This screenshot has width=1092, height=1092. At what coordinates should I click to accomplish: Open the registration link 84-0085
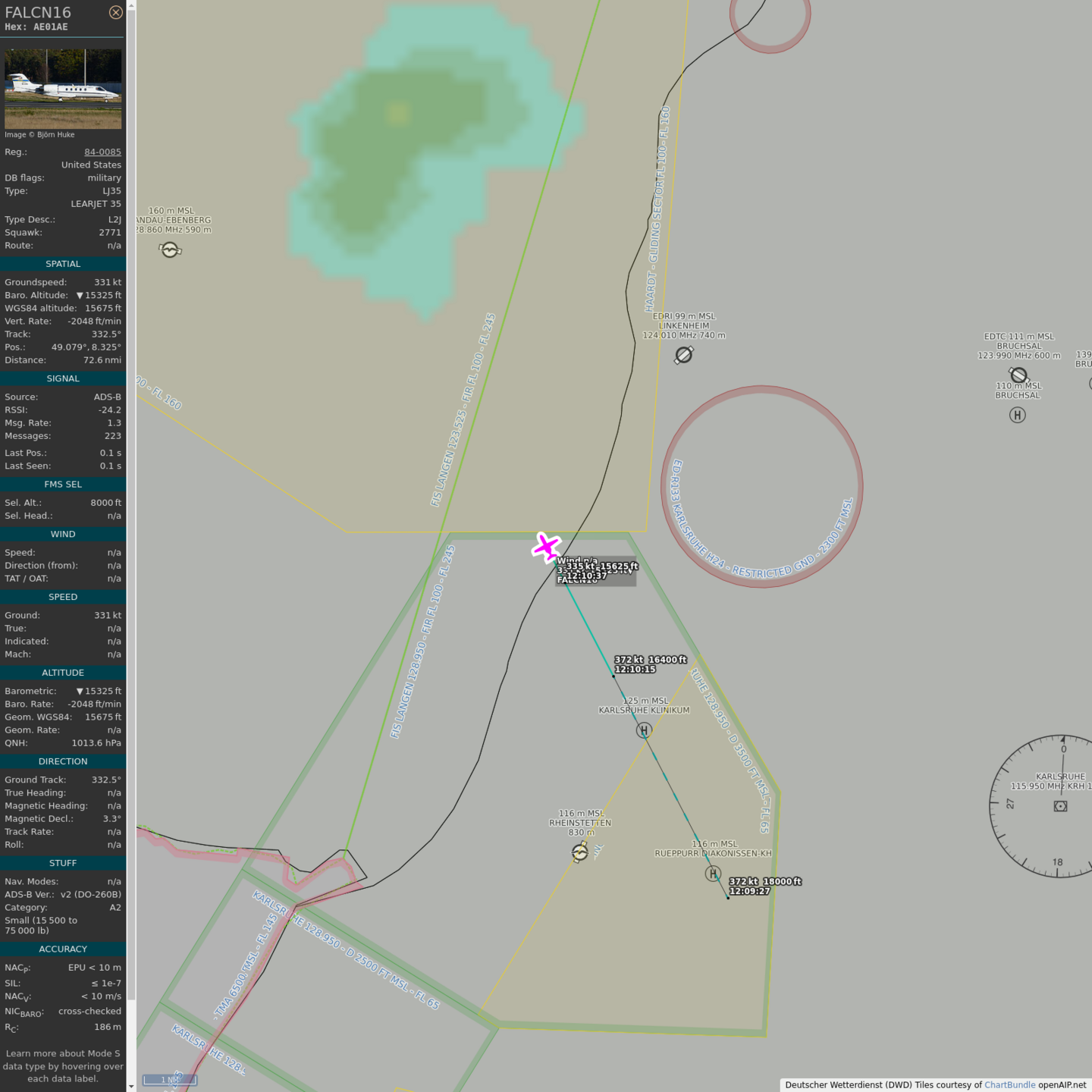coord(102,152)
